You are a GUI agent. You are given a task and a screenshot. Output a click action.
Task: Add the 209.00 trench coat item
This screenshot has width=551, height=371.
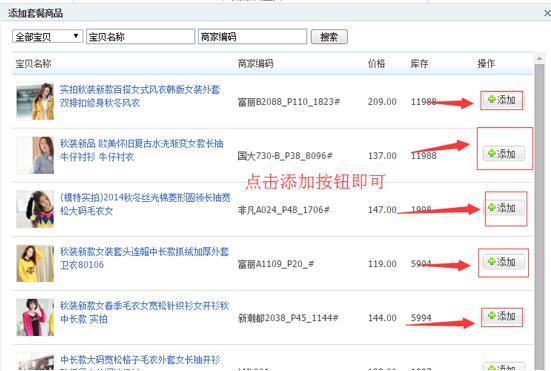[501, 100]
